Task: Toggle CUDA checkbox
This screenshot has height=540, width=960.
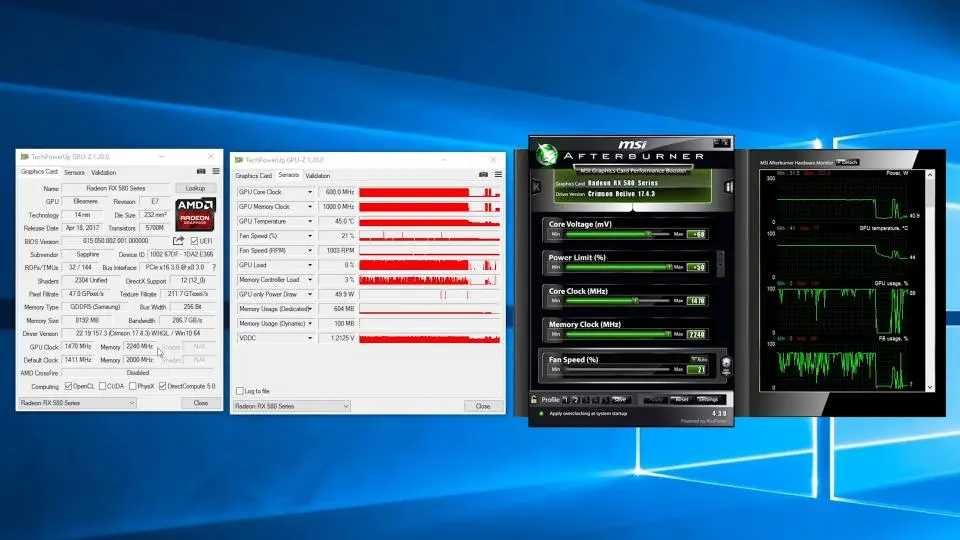Action: point(102,386)
